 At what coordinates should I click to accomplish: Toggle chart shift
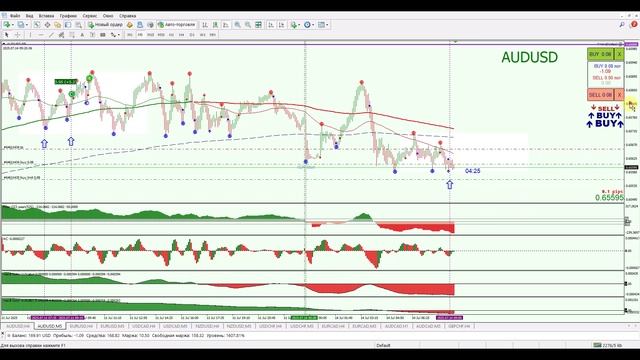(x=282, y=25)
